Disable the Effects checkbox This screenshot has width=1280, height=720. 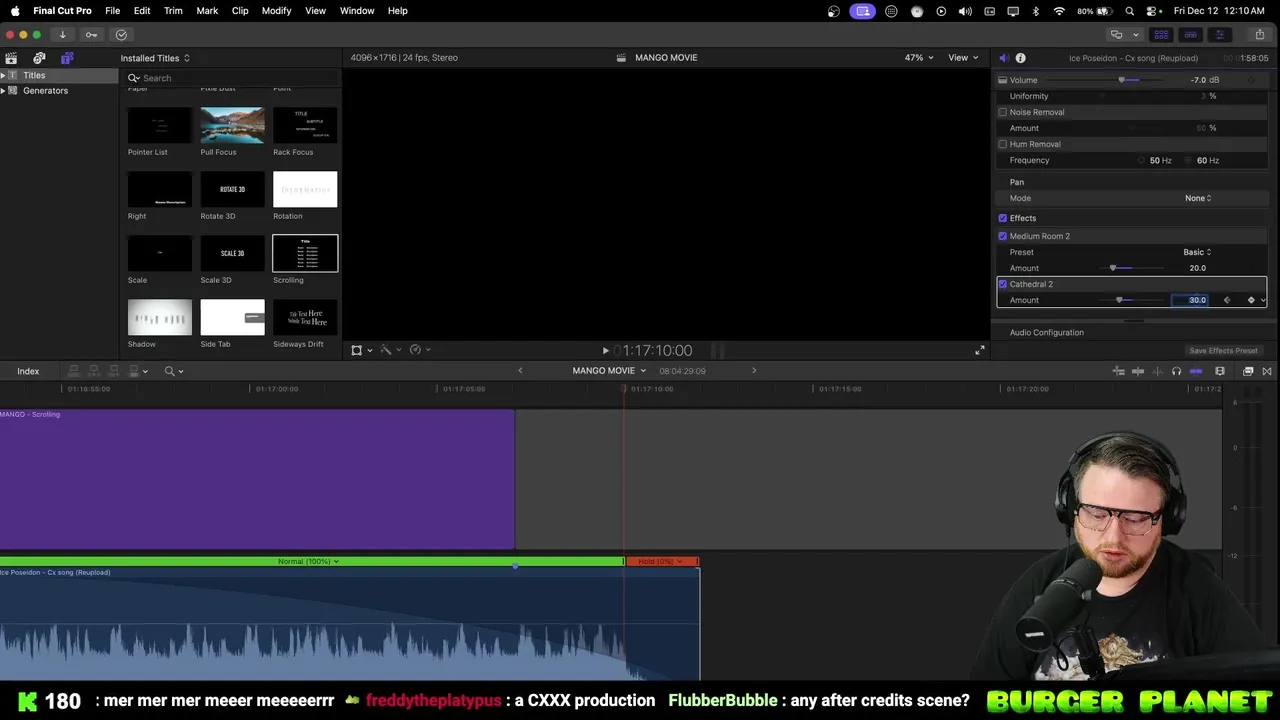point(1003,218)
